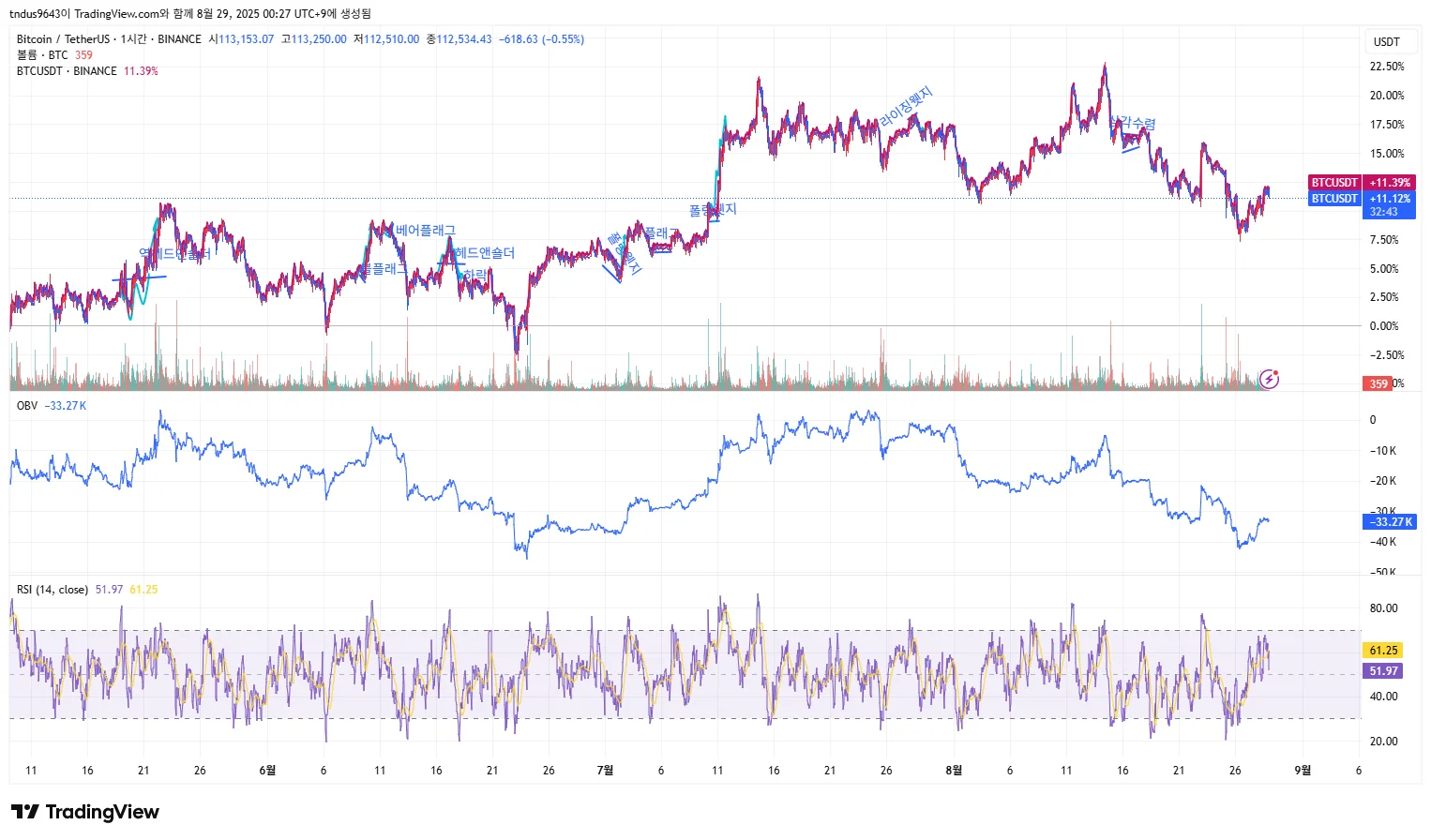Click the 11.39% value in the legend

pos(141,71)
